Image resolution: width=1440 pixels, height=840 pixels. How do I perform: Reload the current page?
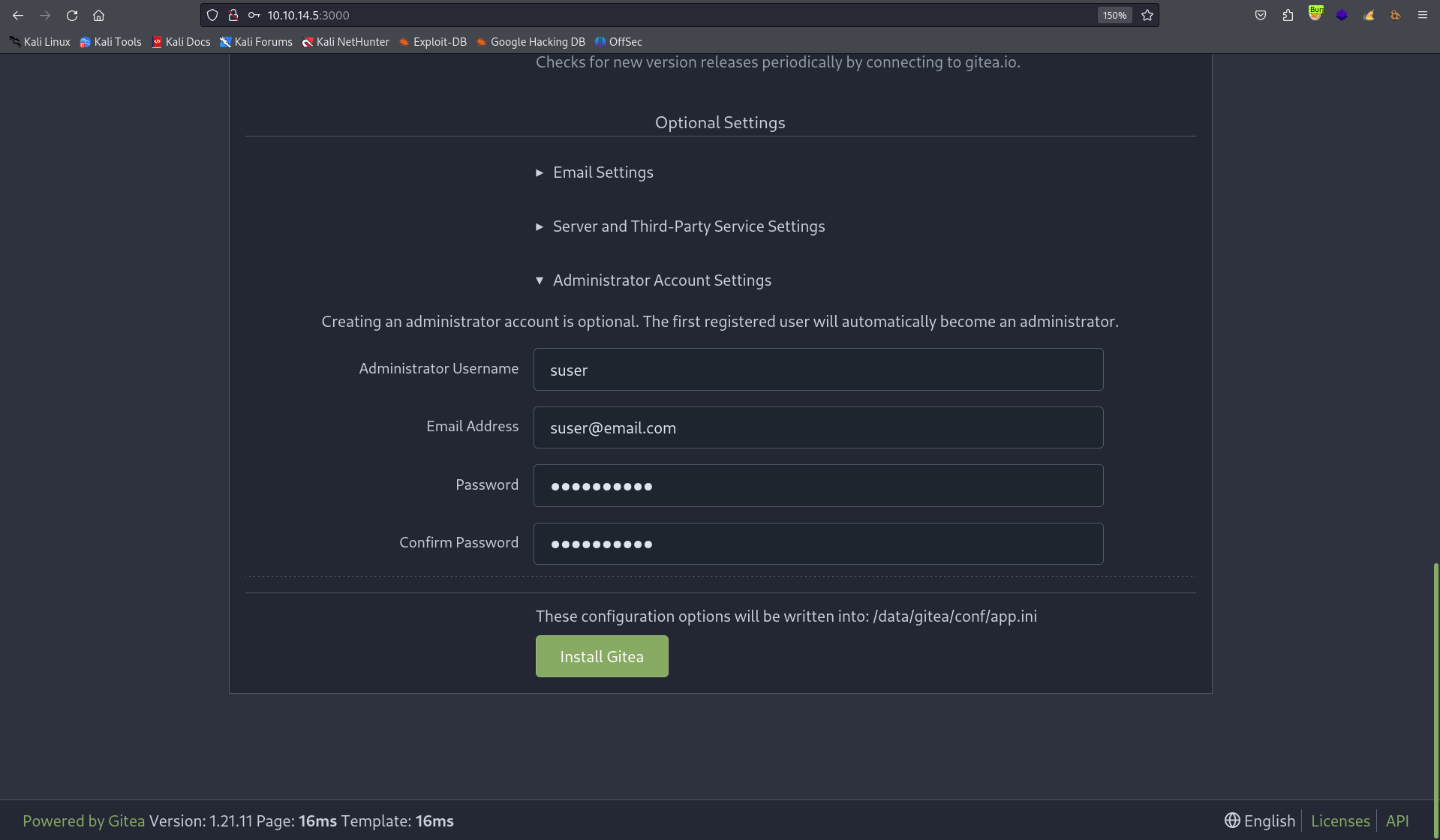72,15
